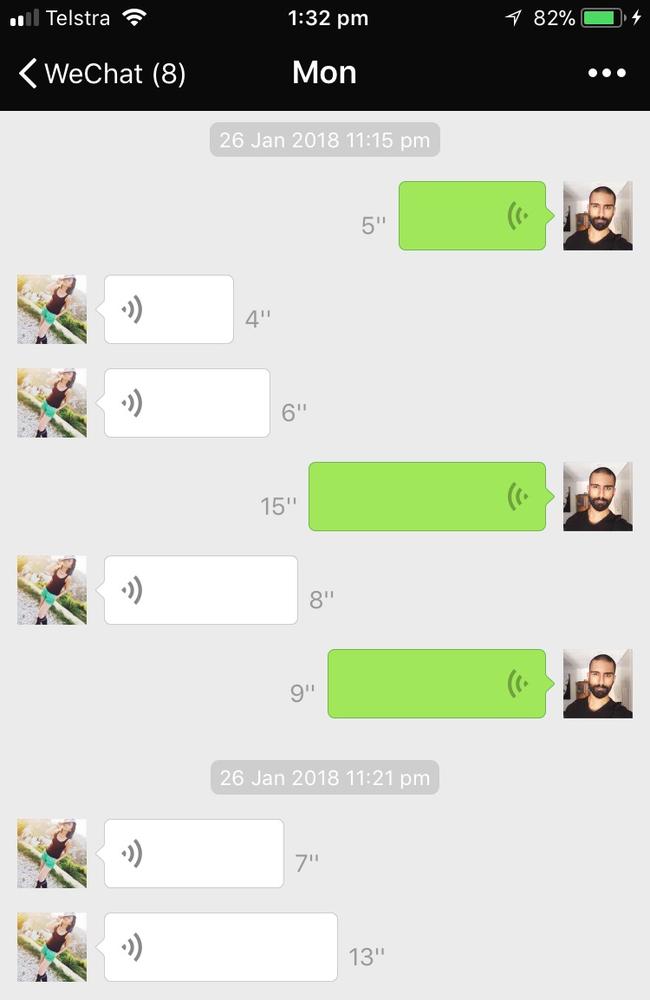Play the received 4-second voice message
The image size is (650, 1000).
pos(166,309)
